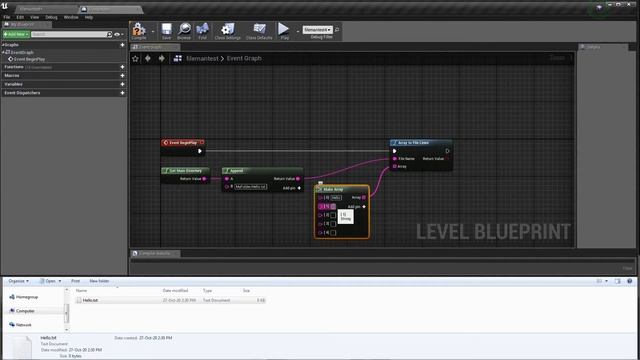Click the magnifier icon beside Debug Filter
This screenshot has width=640, height=360.
(337, 30)
